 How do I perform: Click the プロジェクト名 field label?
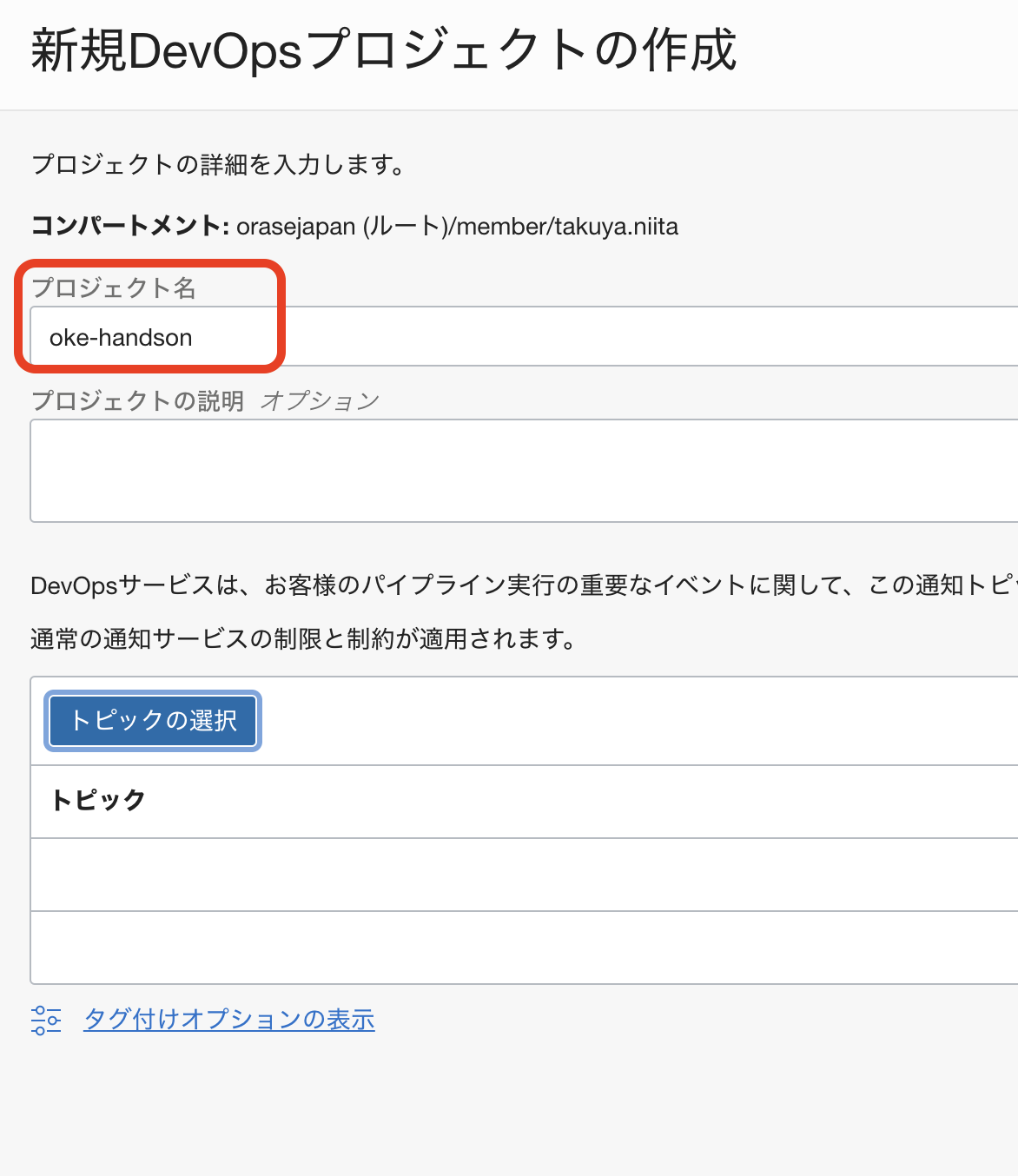(114, 287)
